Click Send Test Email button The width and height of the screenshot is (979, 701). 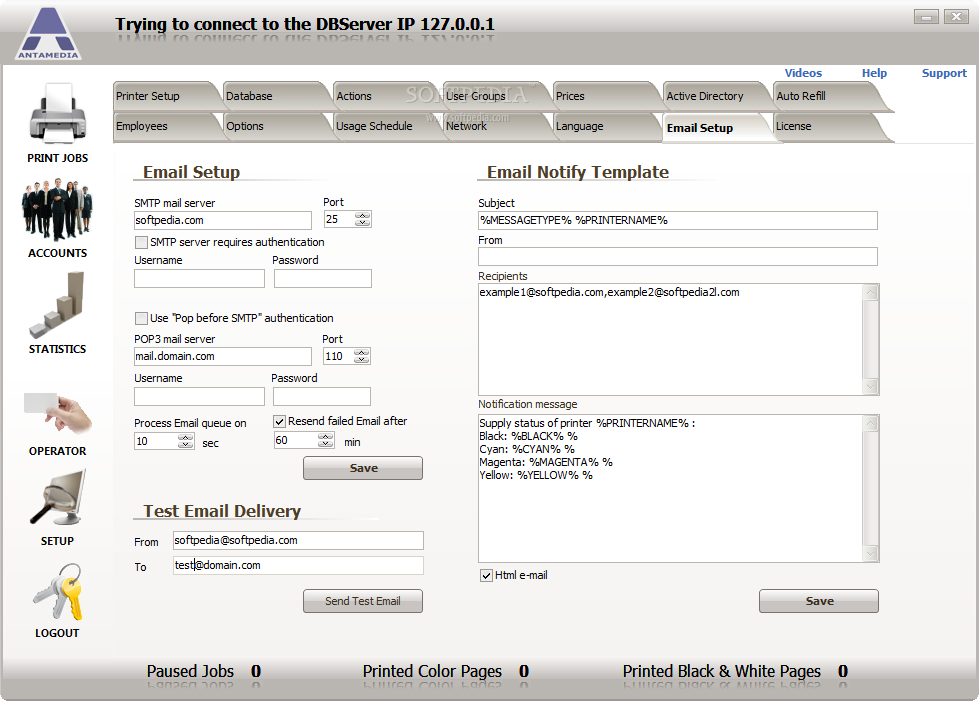363,601
